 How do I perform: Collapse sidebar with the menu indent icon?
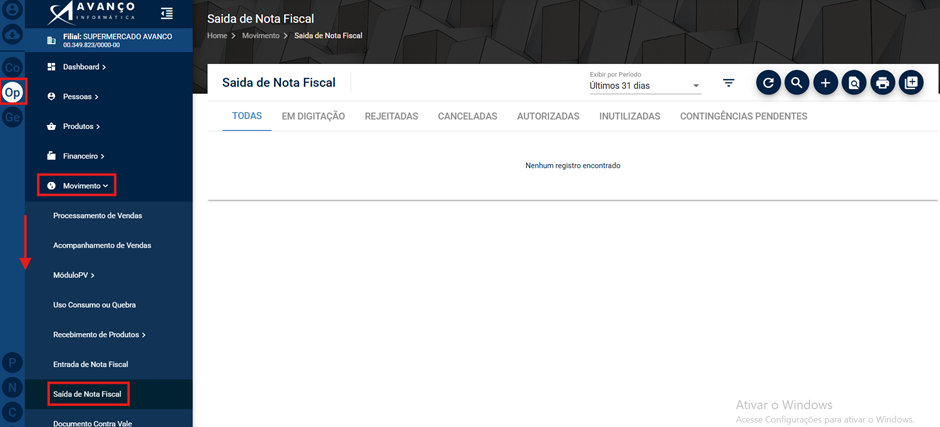pos(167,13)
